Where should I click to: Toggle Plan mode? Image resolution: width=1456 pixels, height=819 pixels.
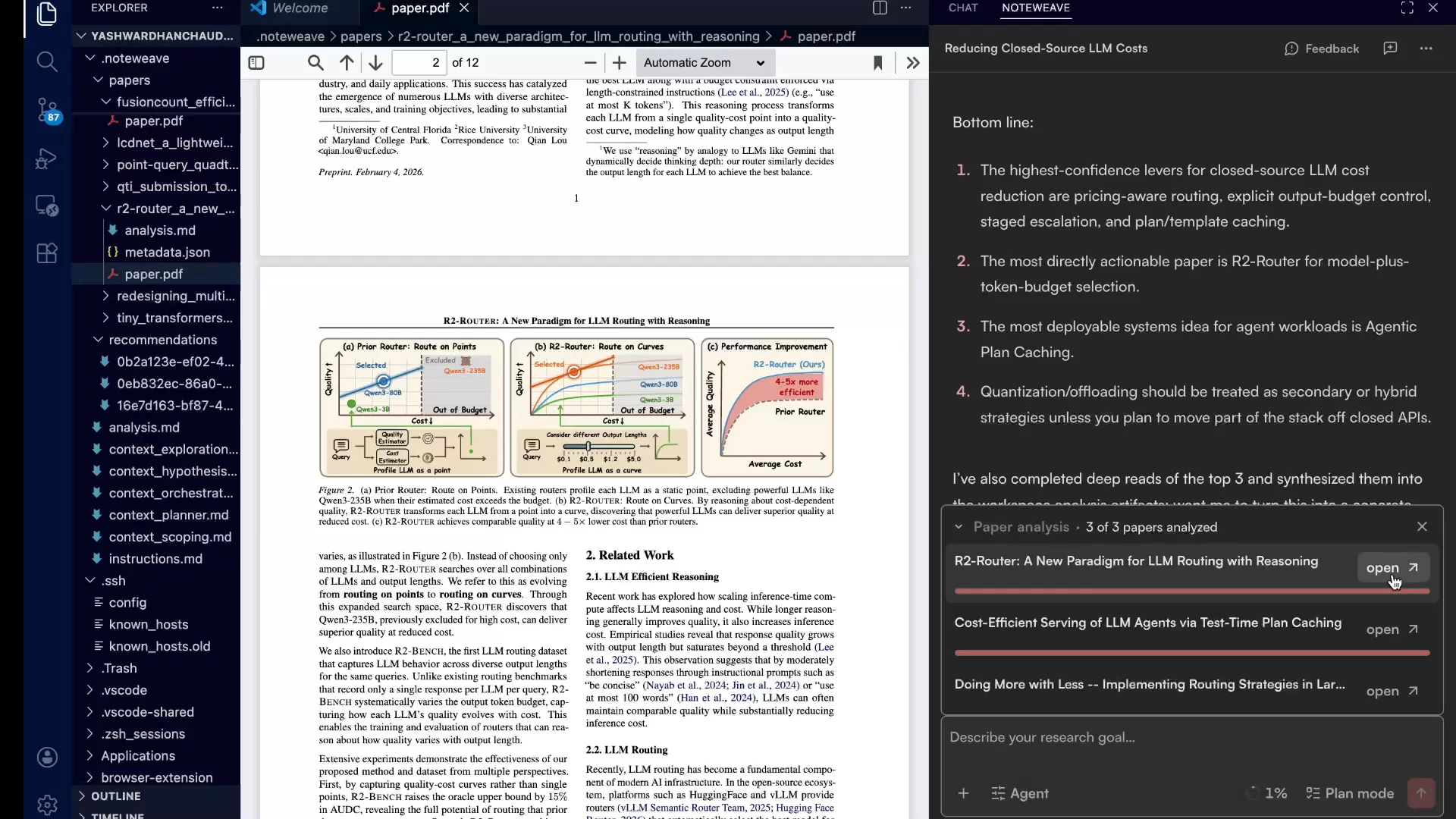click(1350, 793)
